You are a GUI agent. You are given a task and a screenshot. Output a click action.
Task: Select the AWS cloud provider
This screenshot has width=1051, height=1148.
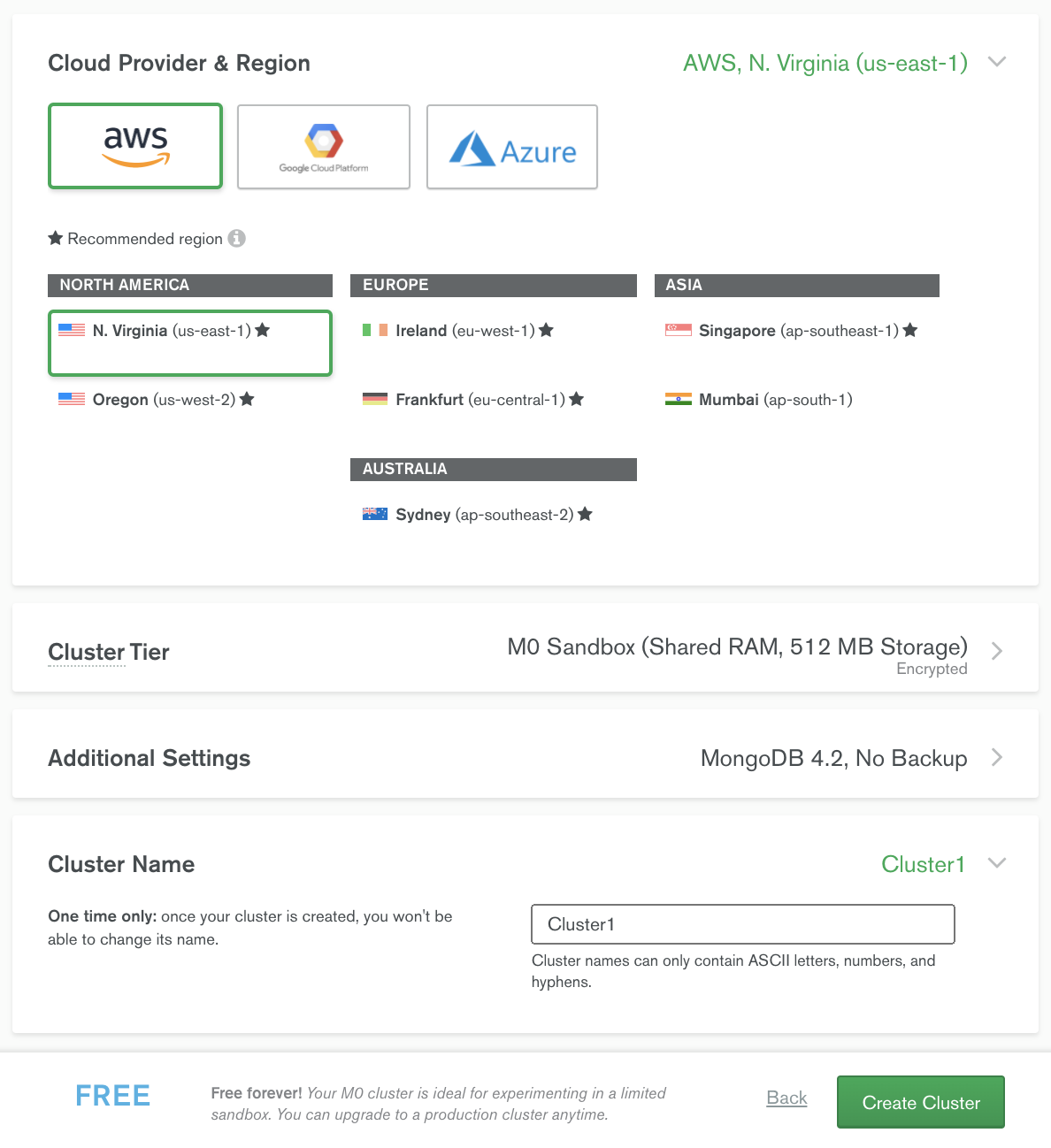pyautogui.click(x=134, y=145)
